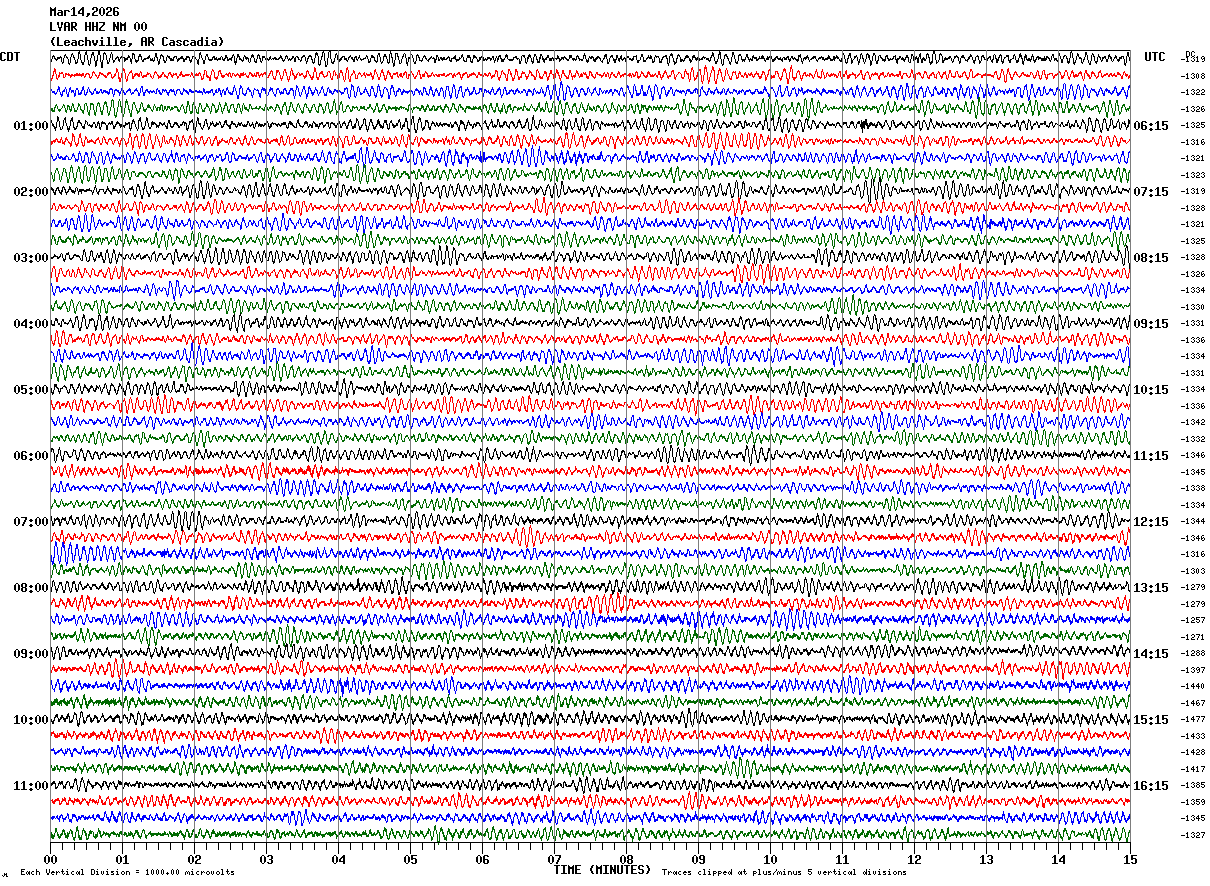The height and width of the screenshot is (886, 1210).
Task: Click the 15:15 UTC time label
Action: pos(1151,720)
